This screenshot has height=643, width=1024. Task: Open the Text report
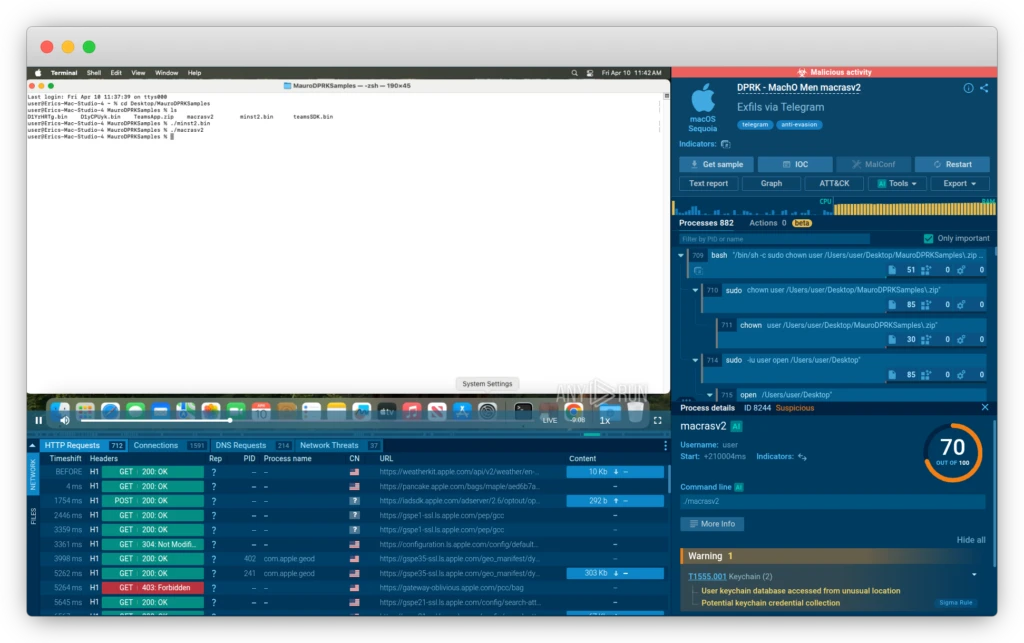pos(709,183)
